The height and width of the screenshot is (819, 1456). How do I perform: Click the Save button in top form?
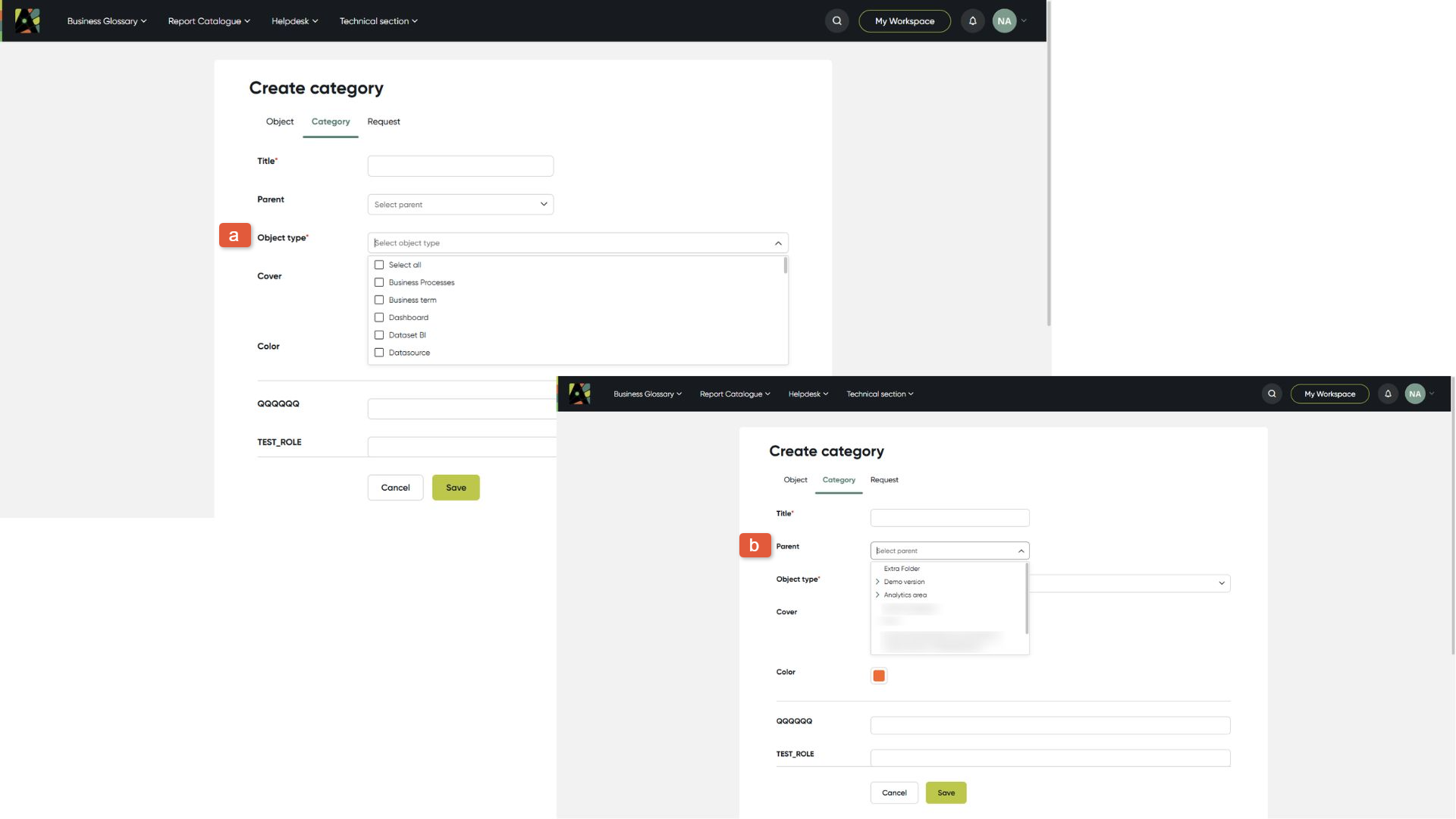click(x=456, y=488)
